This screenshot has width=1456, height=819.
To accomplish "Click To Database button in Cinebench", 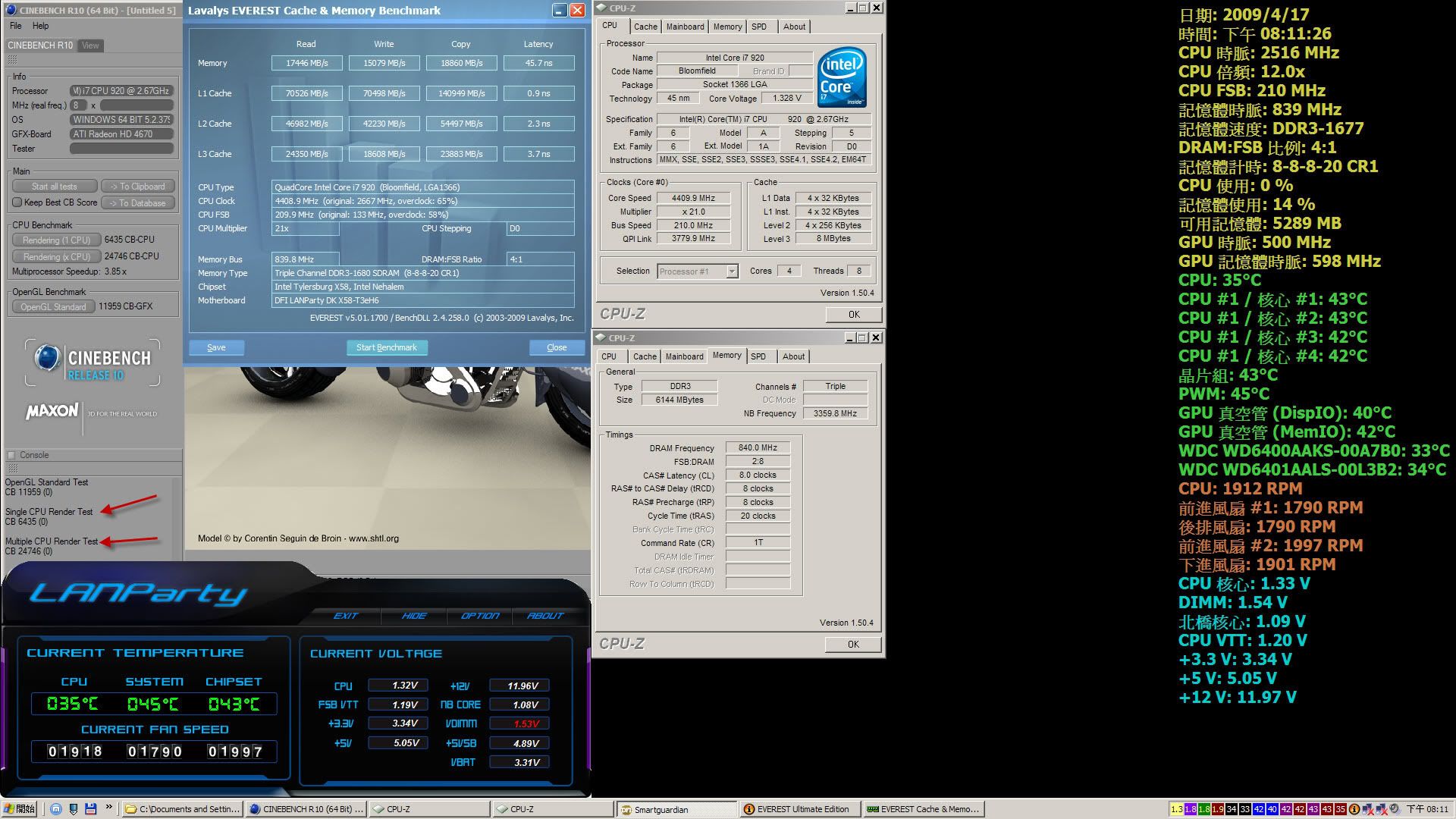I will (138, 203).
